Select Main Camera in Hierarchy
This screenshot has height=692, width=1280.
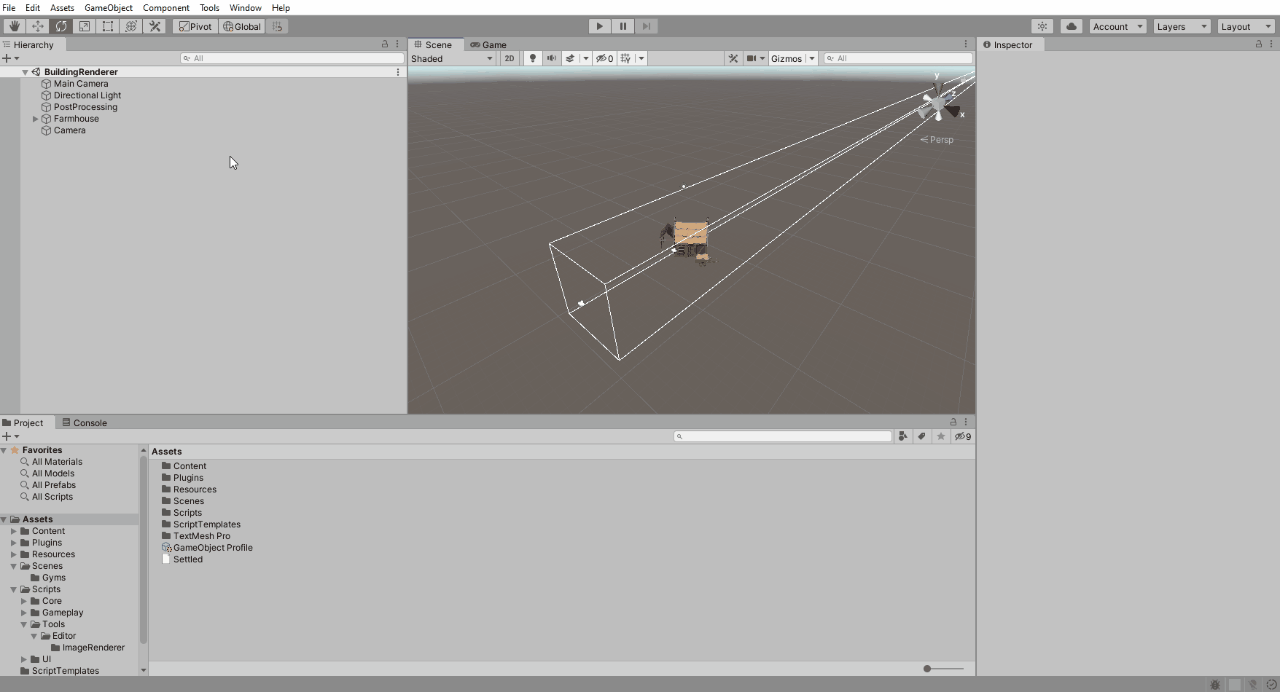point(81,84)
